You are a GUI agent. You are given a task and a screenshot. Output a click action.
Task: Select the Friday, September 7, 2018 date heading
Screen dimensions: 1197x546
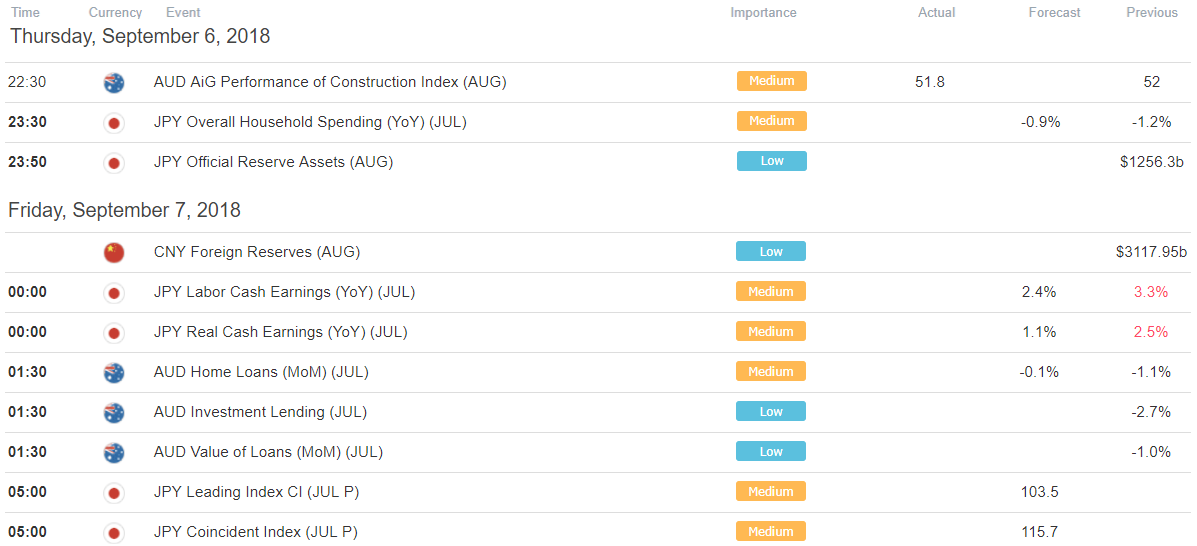tap(124, 210)
